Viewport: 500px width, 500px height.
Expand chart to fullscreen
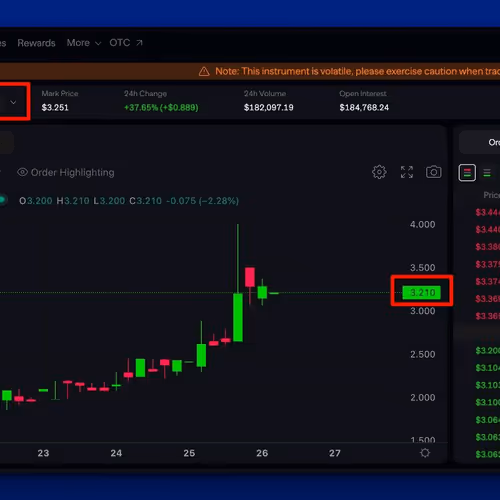[407, 172]
